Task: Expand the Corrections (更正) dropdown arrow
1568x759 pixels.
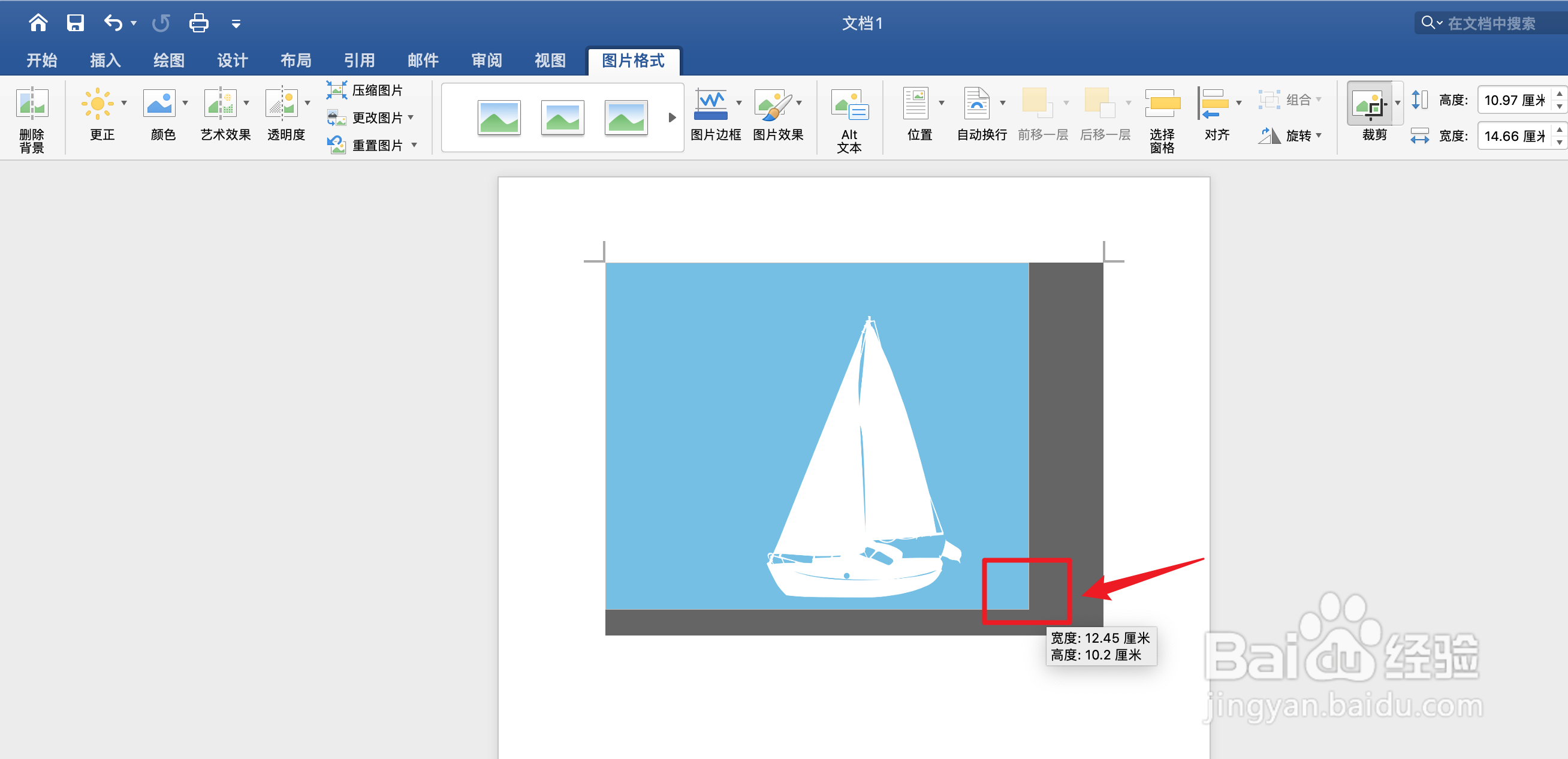Action: (x=124, y=103)
